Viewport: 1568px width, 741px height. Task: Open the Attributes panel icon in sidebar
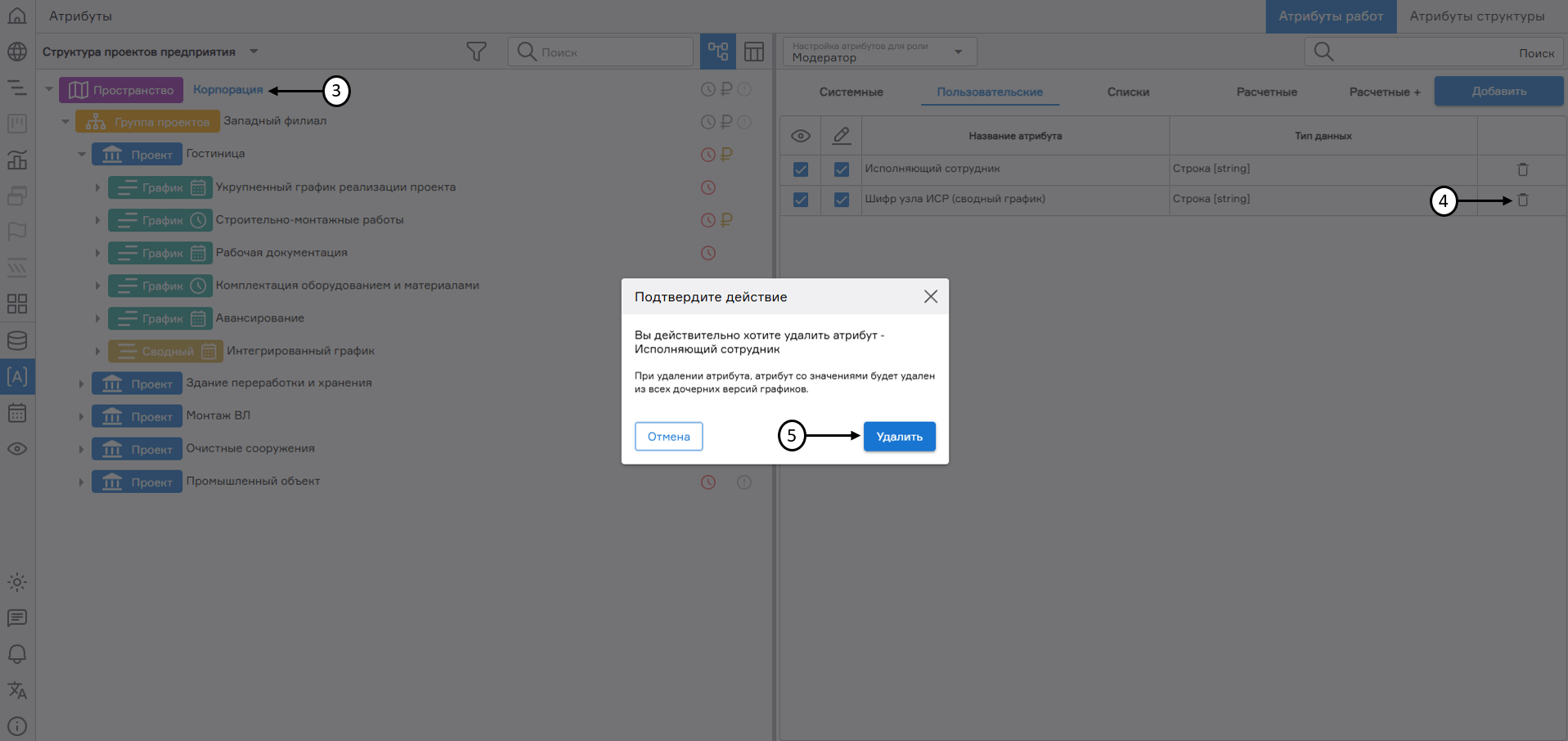[17, 377]
